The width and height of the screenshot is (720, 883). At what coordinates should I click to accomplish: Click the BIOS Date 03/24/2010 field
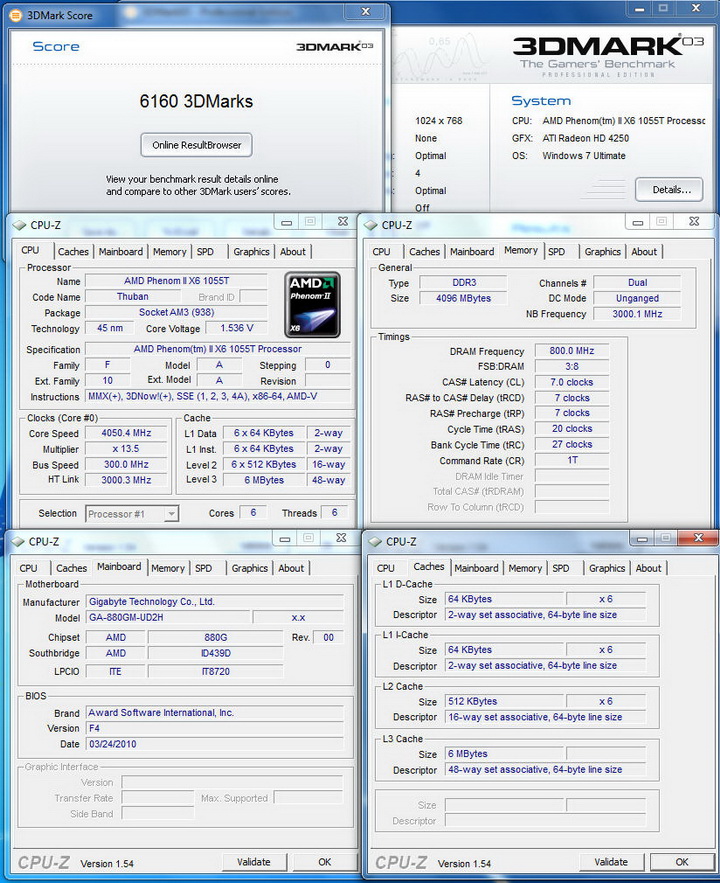pos(214,744)
